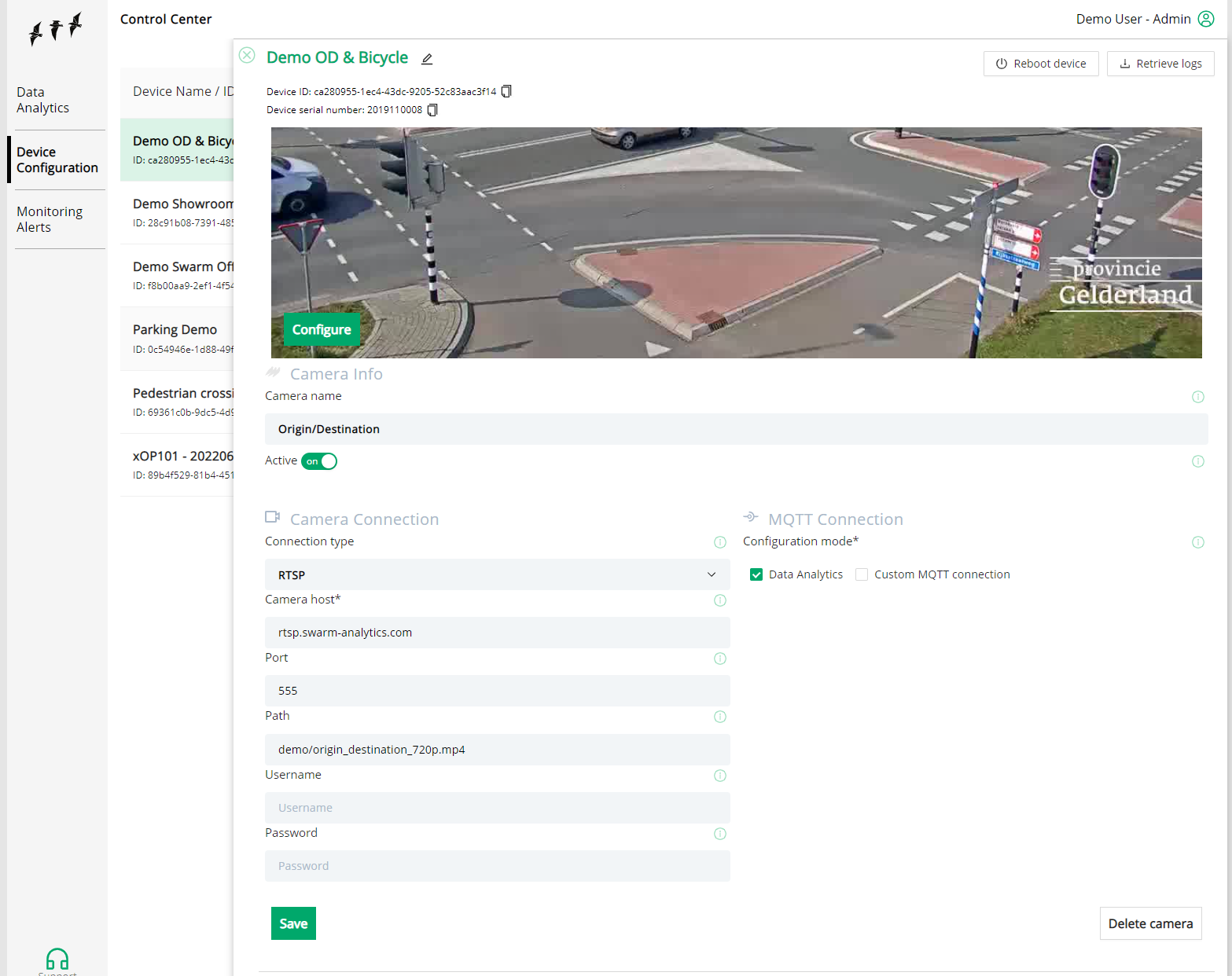Edit the Camera name input field
Screen dimensions: 1232x976
pyautogui.click(x=737, y=429)
